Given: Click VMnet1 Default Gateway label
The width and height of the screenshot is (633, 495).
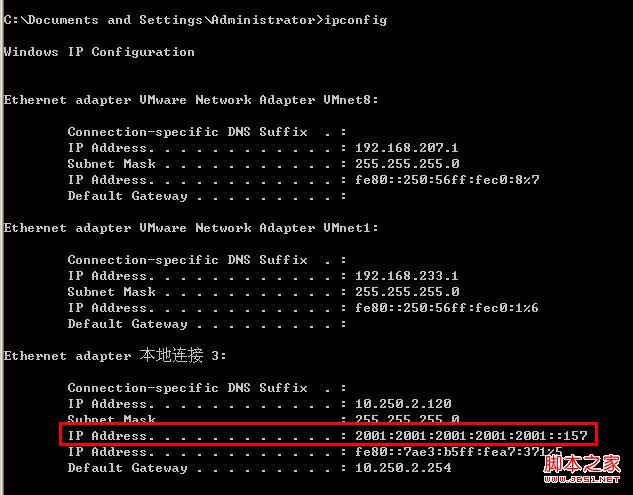Looking at the screenshot, I should tap(127, 324).
